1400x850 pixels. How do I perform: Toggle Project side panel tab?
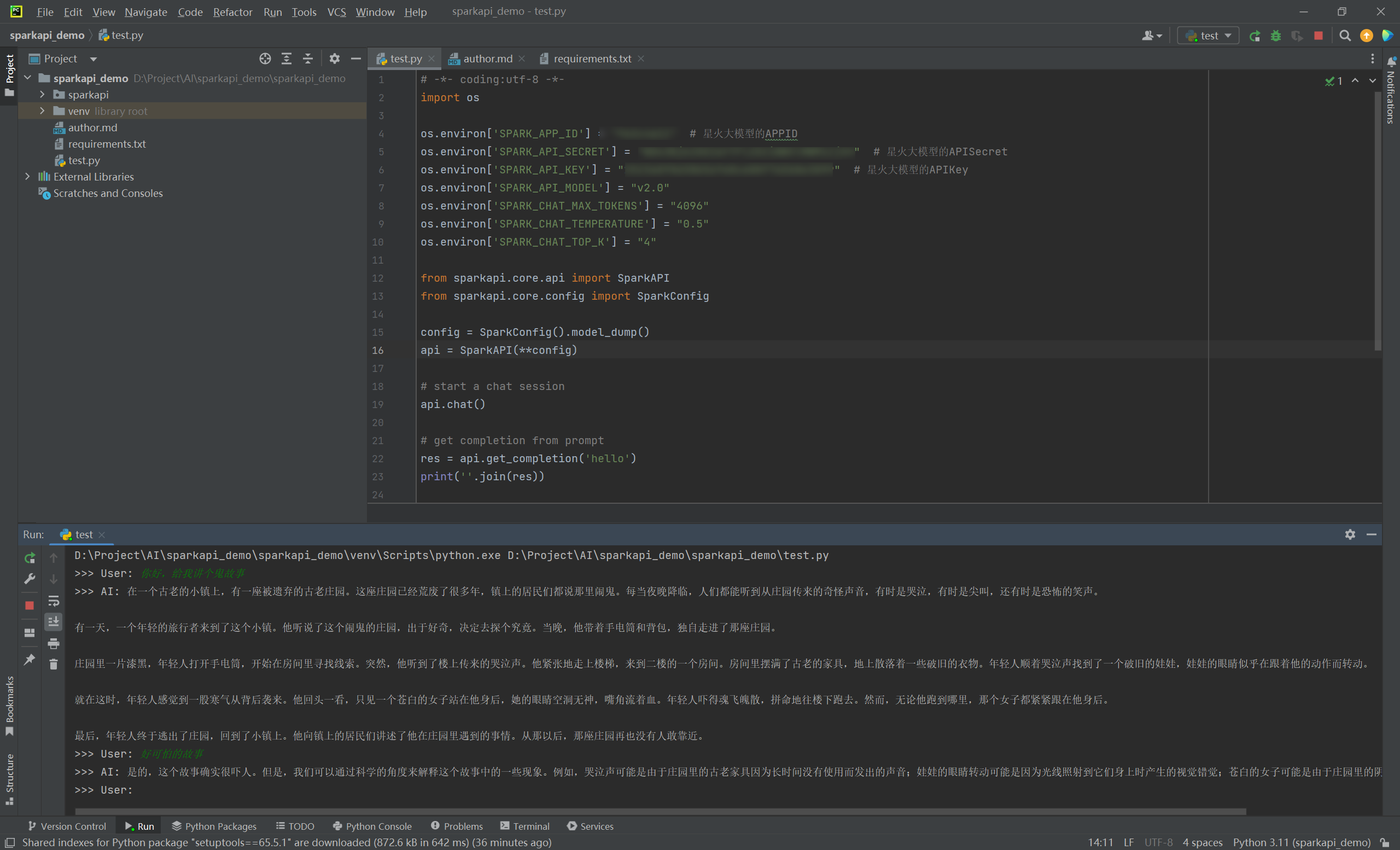click(x=9, y=75)
